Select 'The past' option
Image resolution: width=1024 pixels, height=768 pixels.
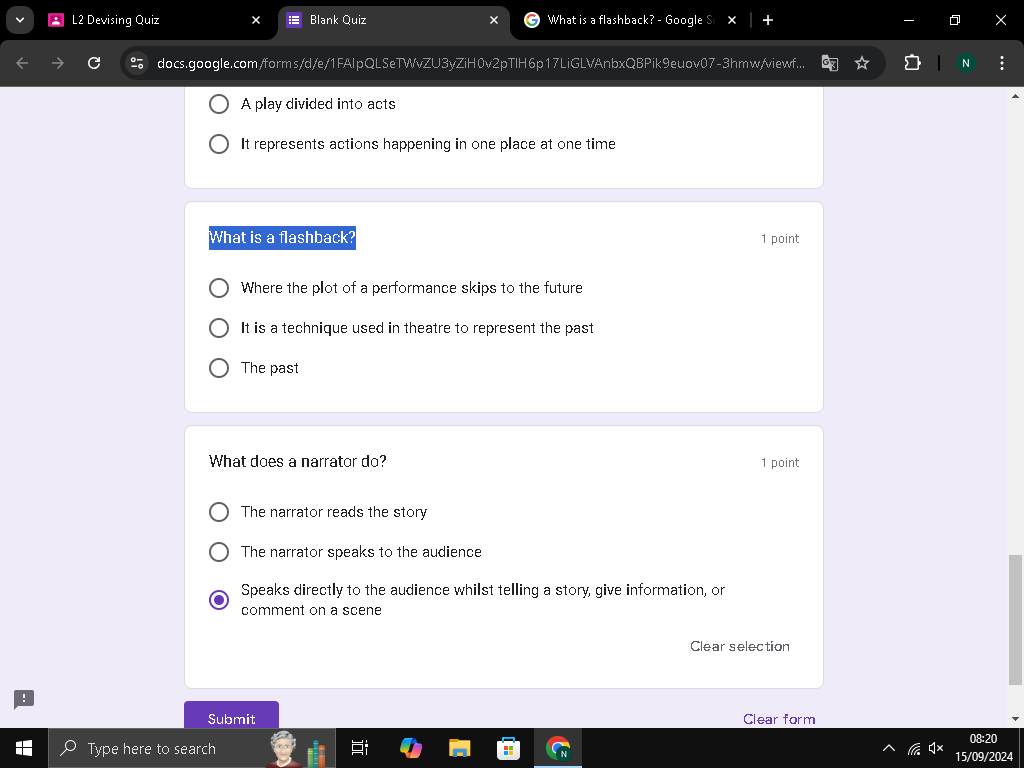coord(219,368)
